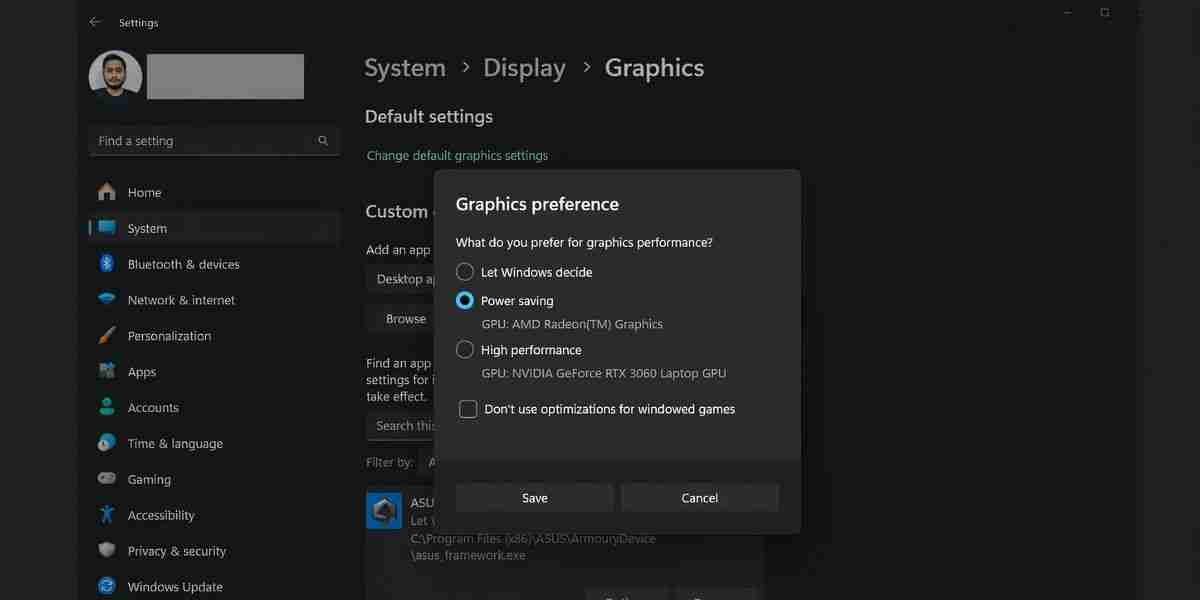The image size is (1200, 600).
Task: Click the Default settings heading
Action: point(429,117)
